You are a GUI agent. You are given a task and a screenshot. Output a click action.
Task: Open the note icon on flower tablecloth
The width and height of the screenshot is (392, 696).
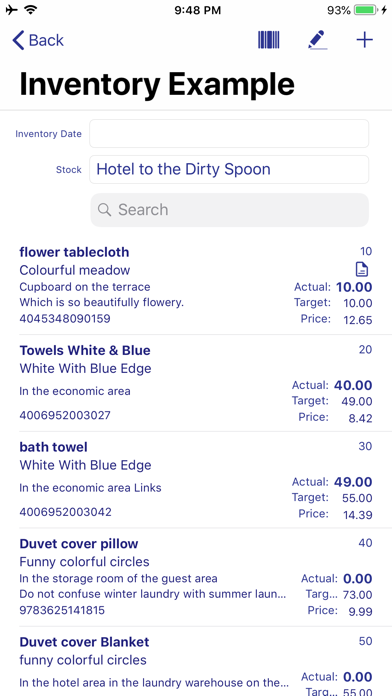(x=362, y=269)
